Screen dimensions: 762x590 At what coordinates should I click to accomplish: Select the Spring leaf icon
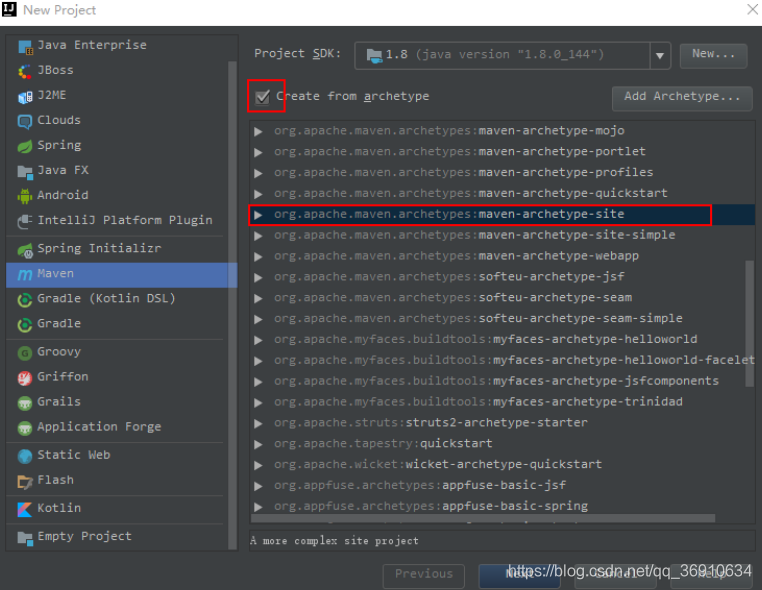25,146
